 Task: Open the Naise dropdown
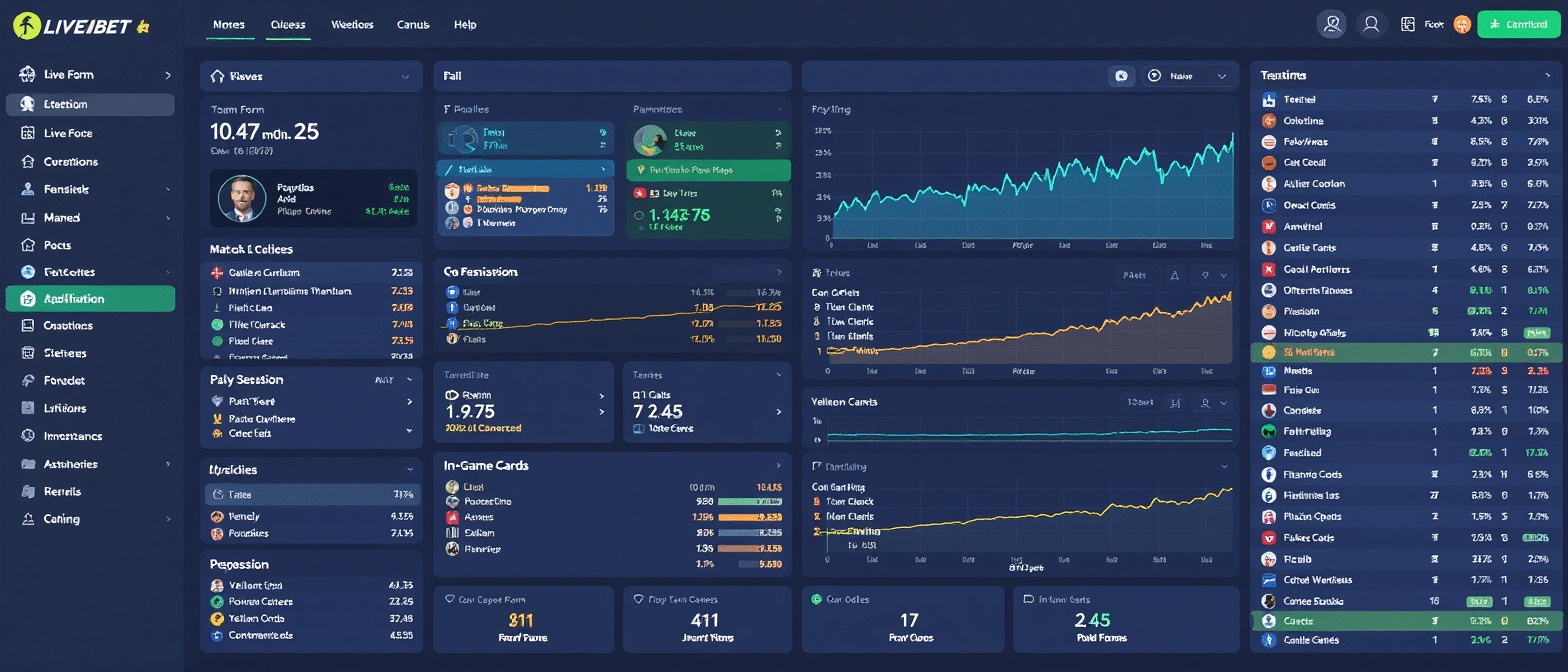click(1186, 76)
